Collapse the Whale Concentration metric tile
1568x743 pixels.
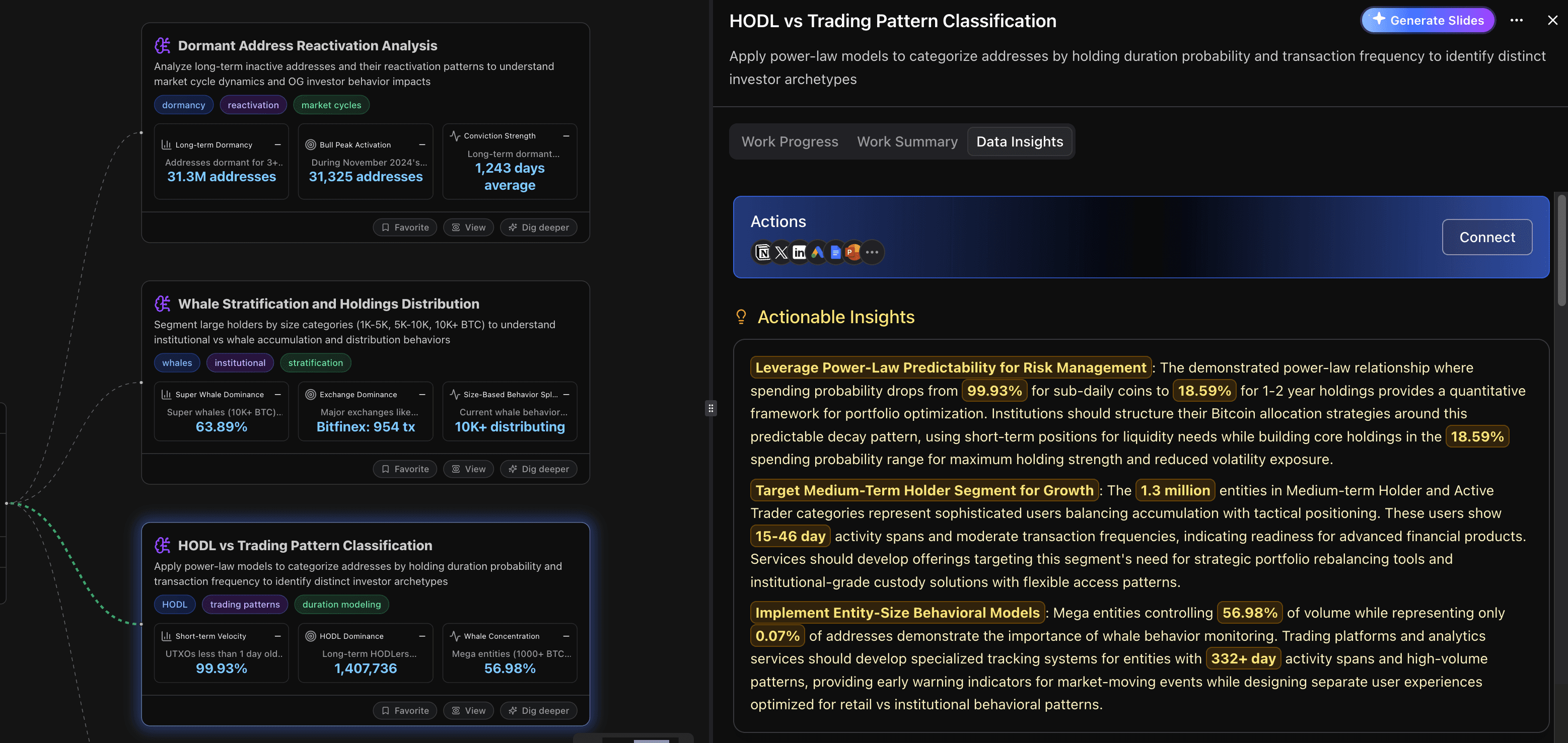[x=565, y=636]
